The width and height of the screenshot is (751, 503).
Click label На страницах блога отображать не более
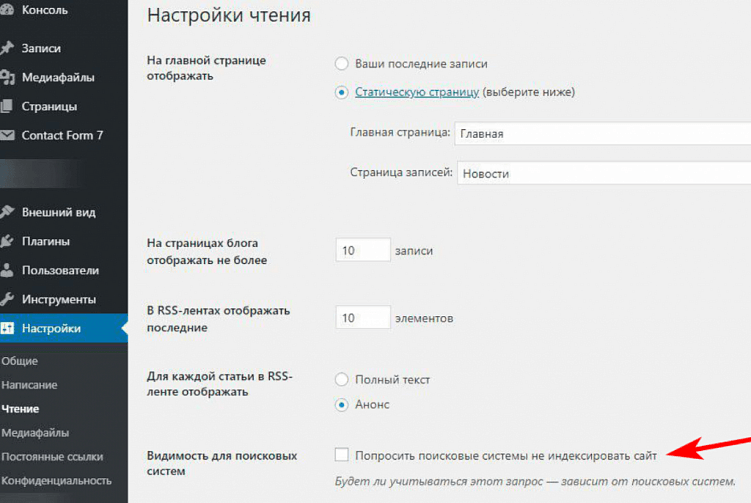tap(207, 252)
